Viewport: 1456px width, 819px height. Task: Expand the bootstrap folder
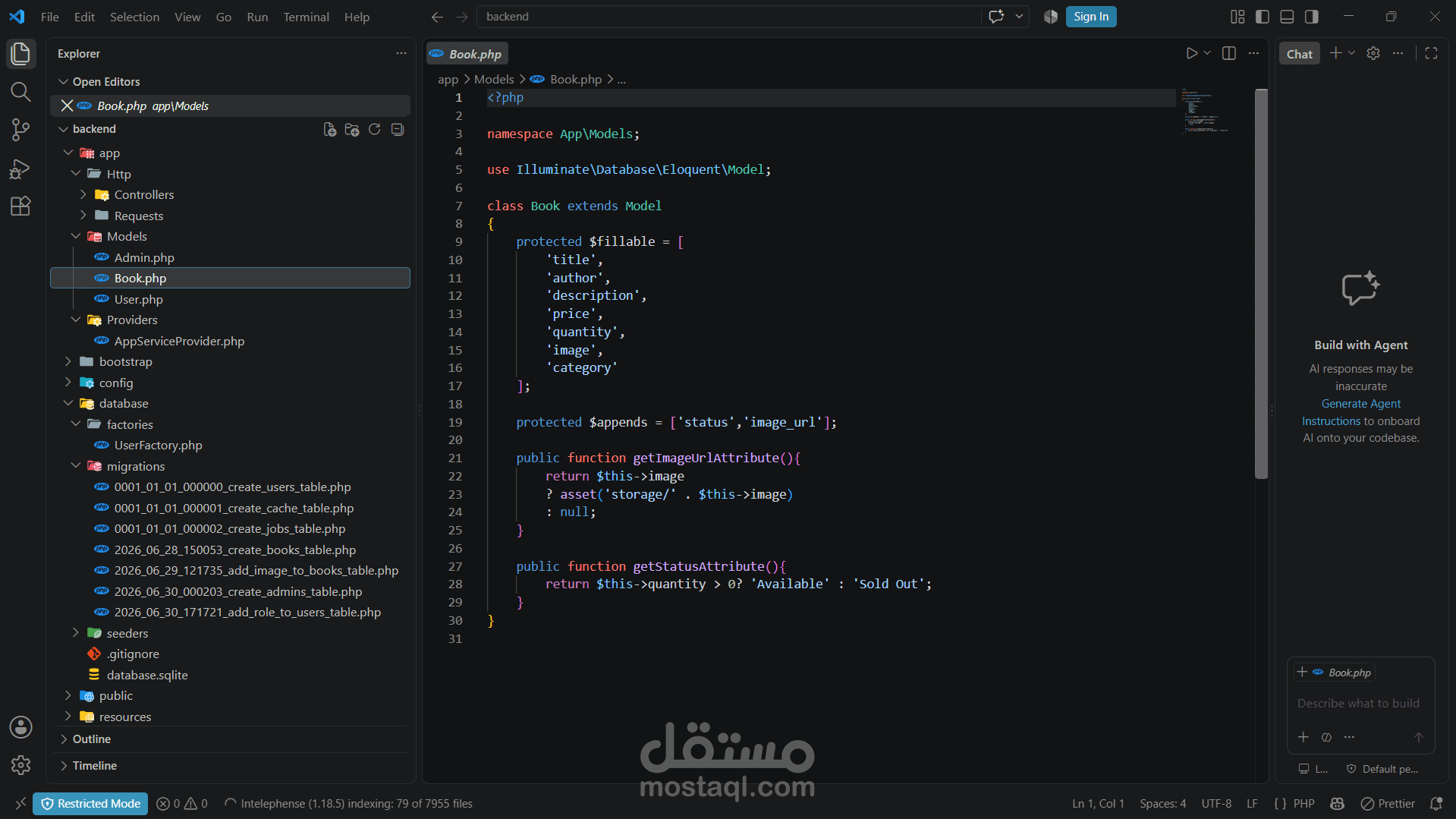point(68,362)
